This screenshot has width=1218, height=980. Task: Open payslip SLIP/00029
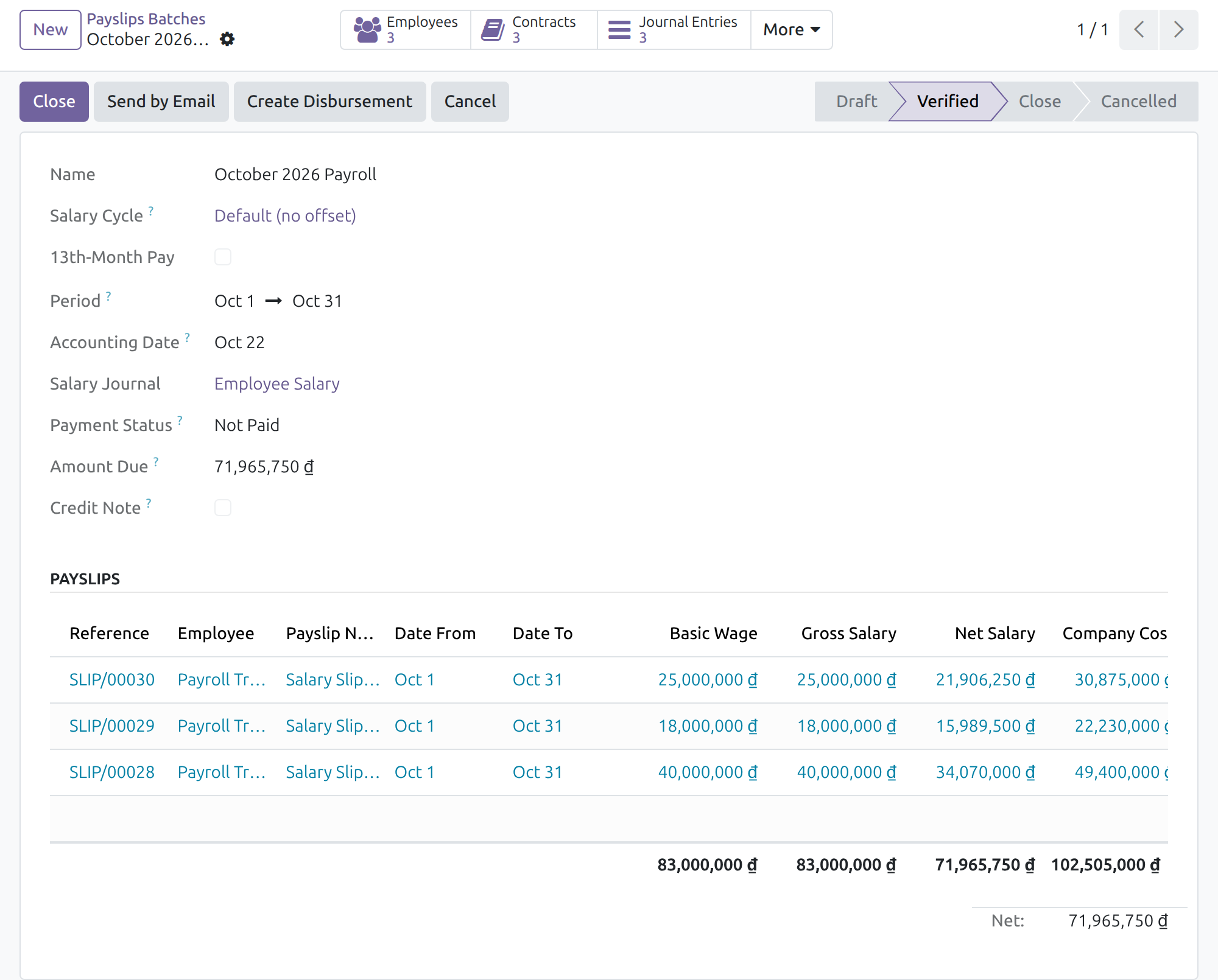112,726
